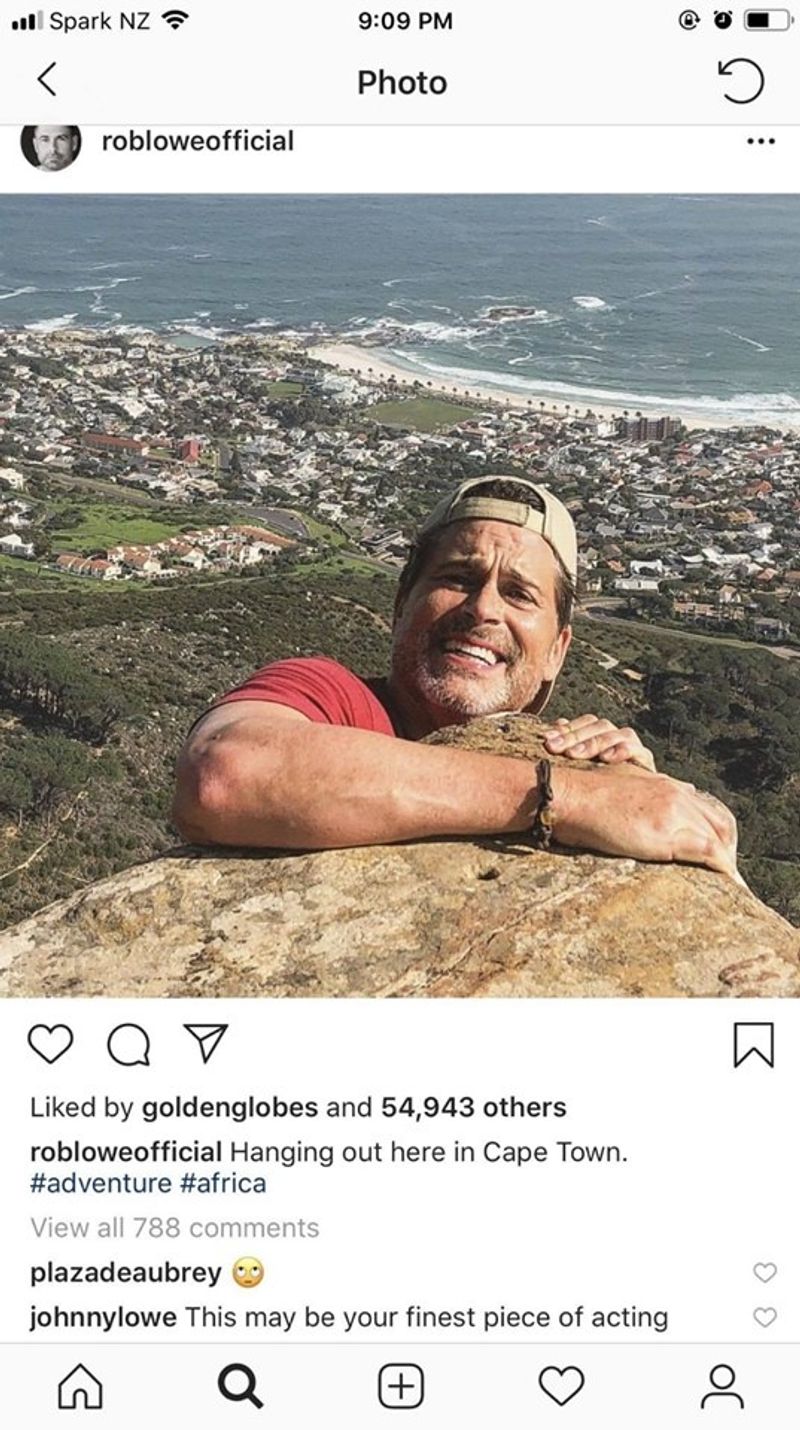Like the johnnylowe comment
This screenshot has height=1430, width=800.
tap(765, 1317)
